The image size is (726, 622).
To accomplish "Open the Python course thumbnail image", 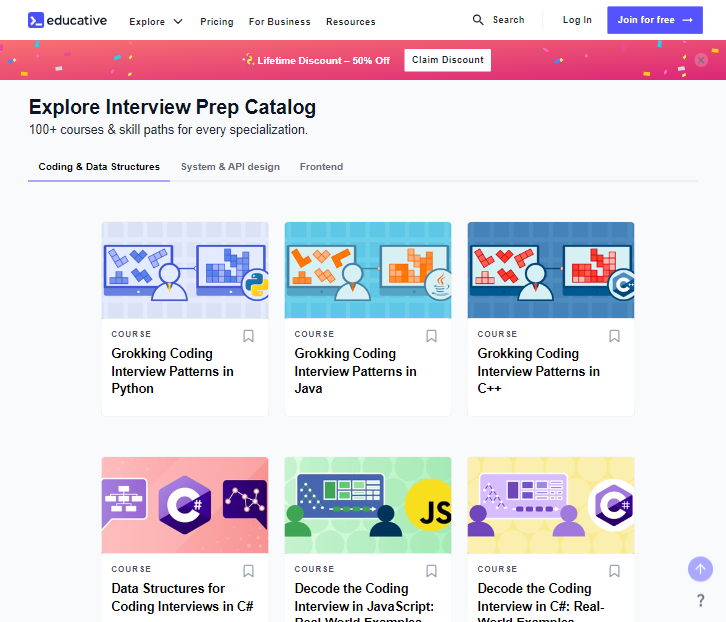I will tap(185, 270).
